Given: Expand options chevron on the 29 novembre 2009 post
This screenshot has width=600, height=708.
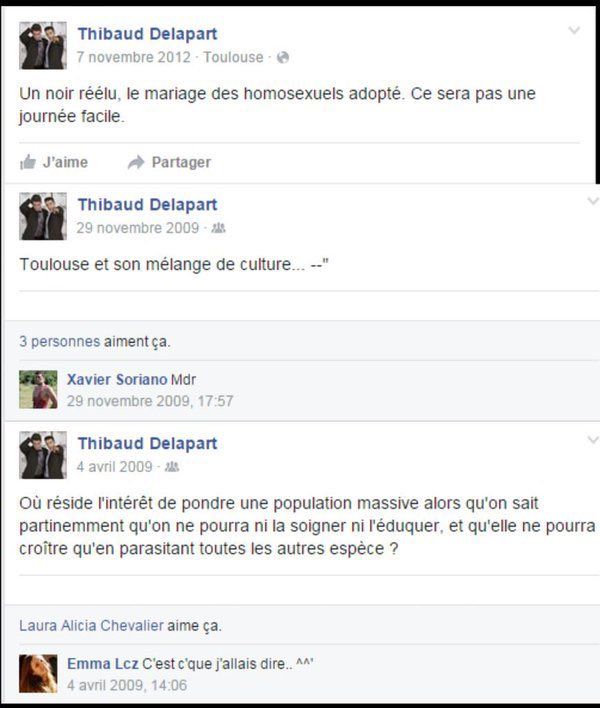Looking at the screenshot, I should pos(593,201).
